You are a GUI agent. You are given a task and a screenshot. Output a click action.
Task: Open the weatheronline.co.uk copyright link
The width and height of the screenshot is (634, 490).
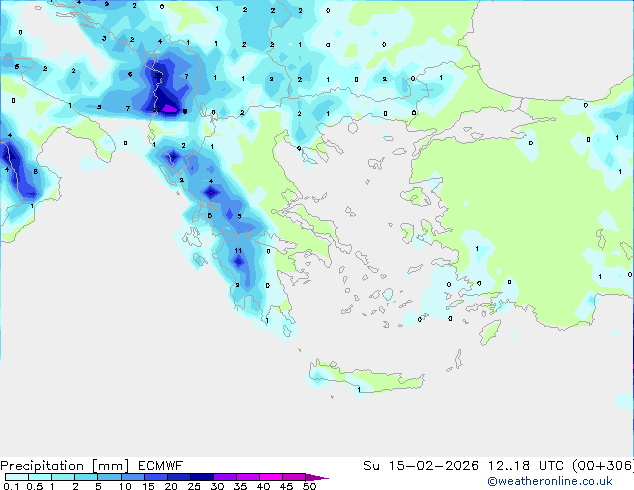[x=550, y=481]
